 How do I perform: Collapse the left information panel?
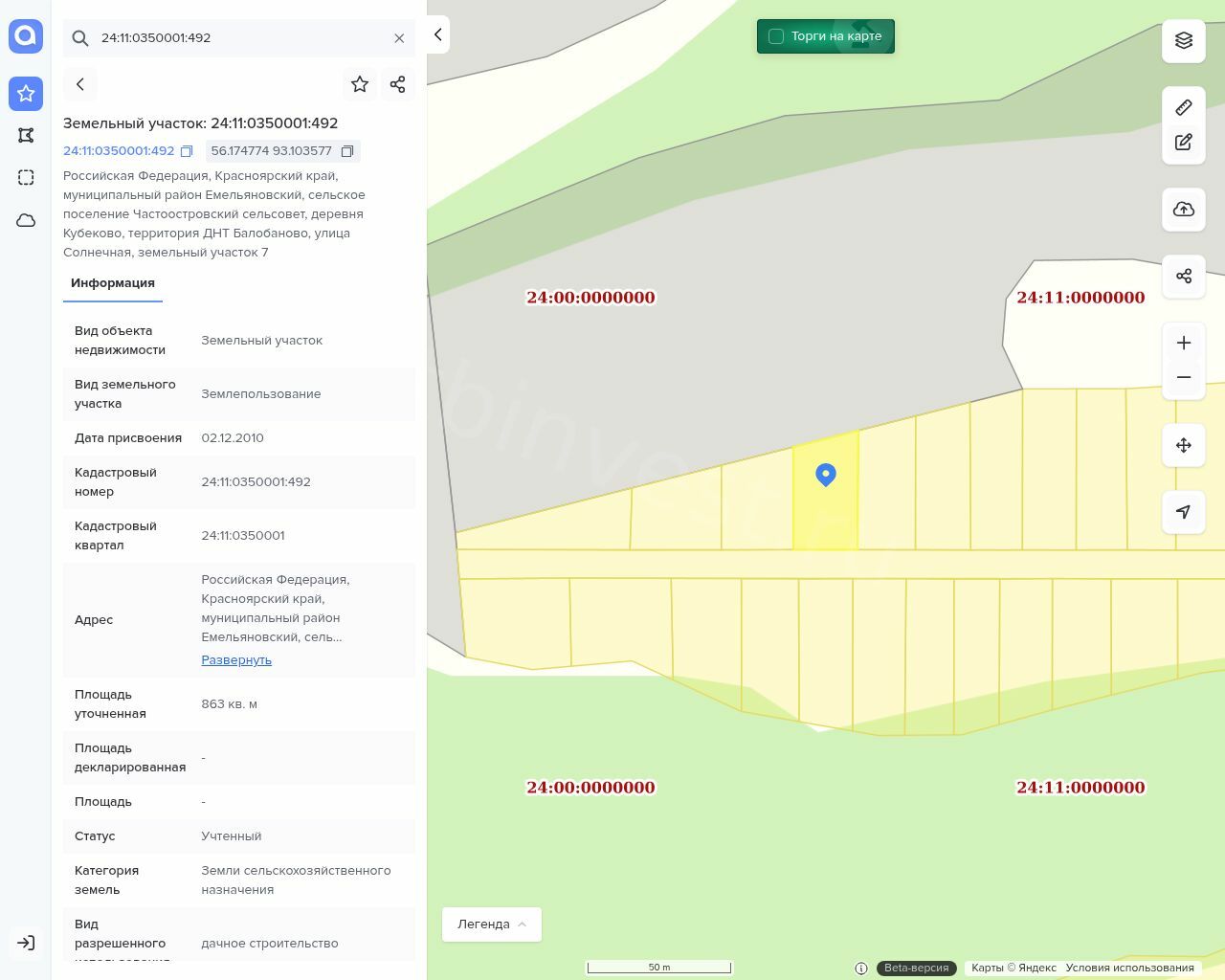click(x=438, y=34)
